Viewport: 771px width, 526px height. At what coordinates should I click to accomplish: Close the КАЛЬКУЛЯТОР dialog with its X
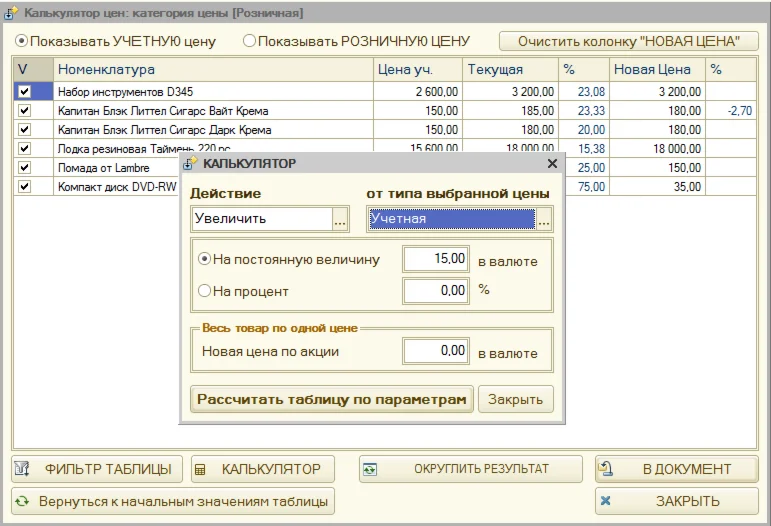[552, 163]
